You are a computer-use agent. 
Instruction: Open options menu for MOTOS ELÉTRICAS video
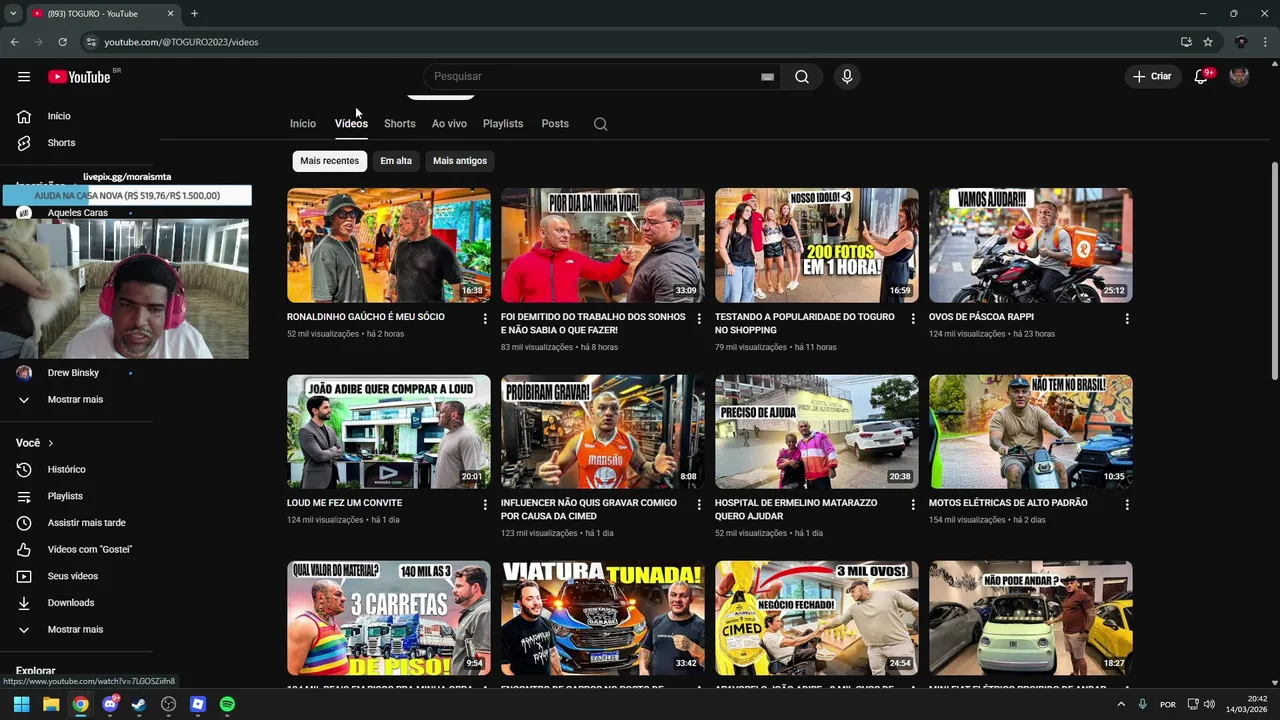click(1127, 505)
